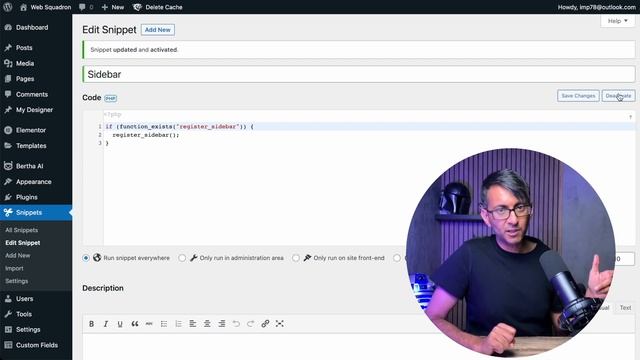
Task: Switch to the Text editor tab
Action: point(625,308)
